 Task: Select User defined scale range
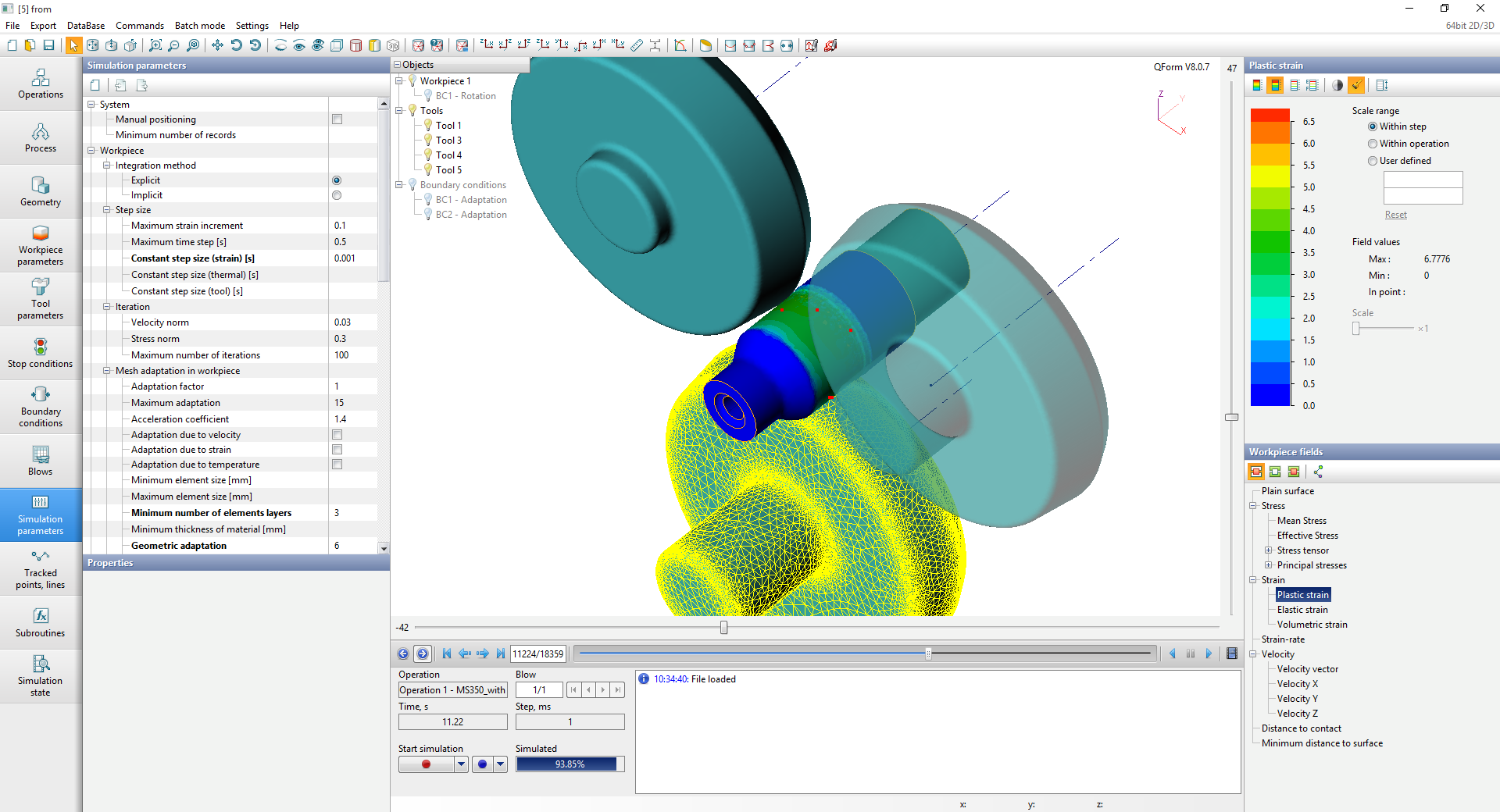coord(1373,161)
